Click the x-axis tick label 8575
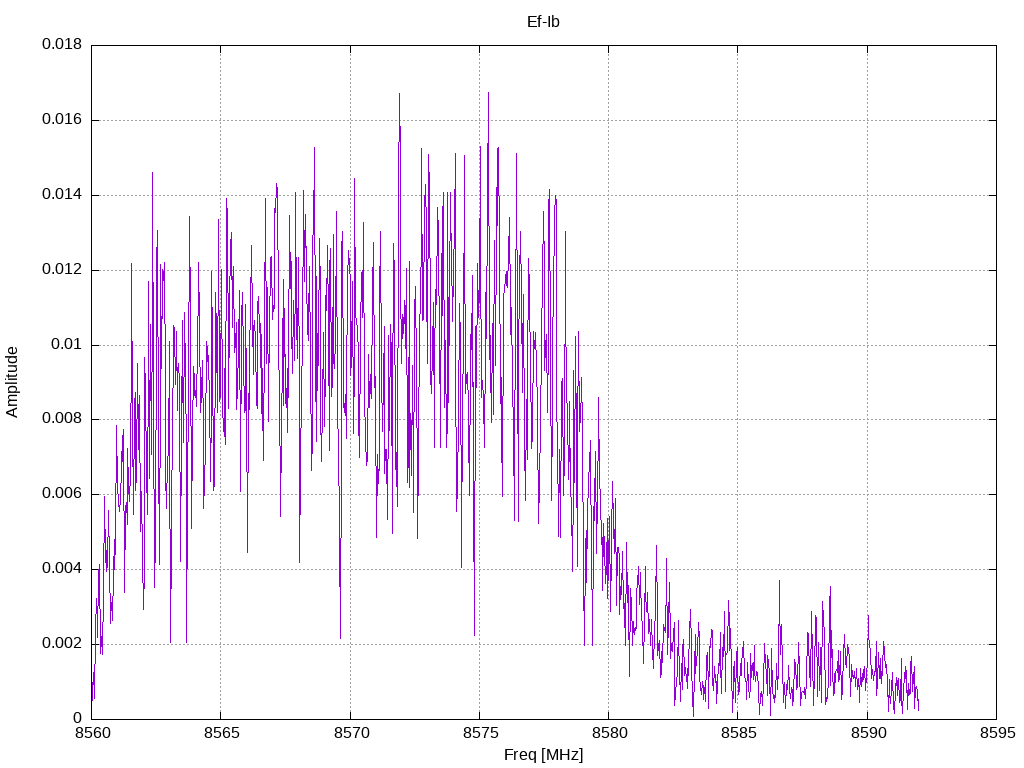 coord(481,733)
